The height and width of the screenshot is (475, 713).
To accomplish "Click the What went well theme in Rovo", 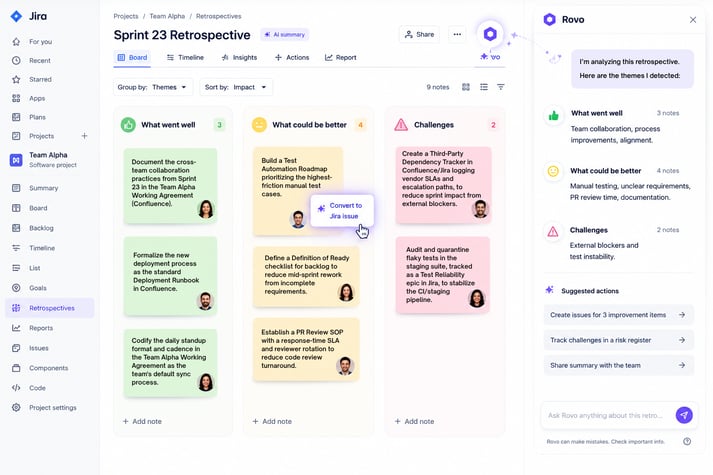I will [618, 126].
